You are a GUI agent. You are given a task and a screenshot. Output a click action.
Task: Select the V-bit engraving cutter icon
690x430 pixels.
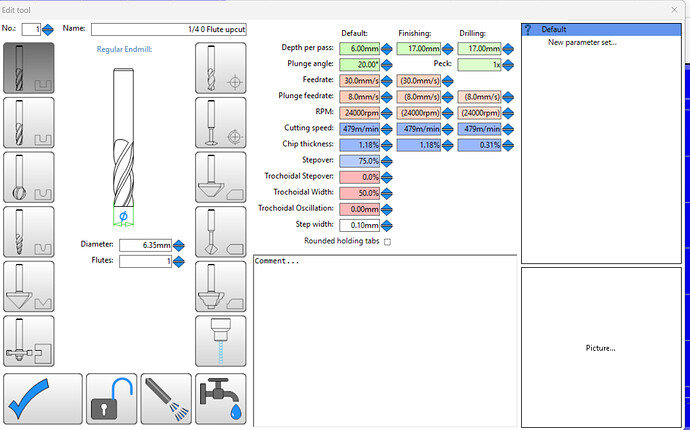29,286
